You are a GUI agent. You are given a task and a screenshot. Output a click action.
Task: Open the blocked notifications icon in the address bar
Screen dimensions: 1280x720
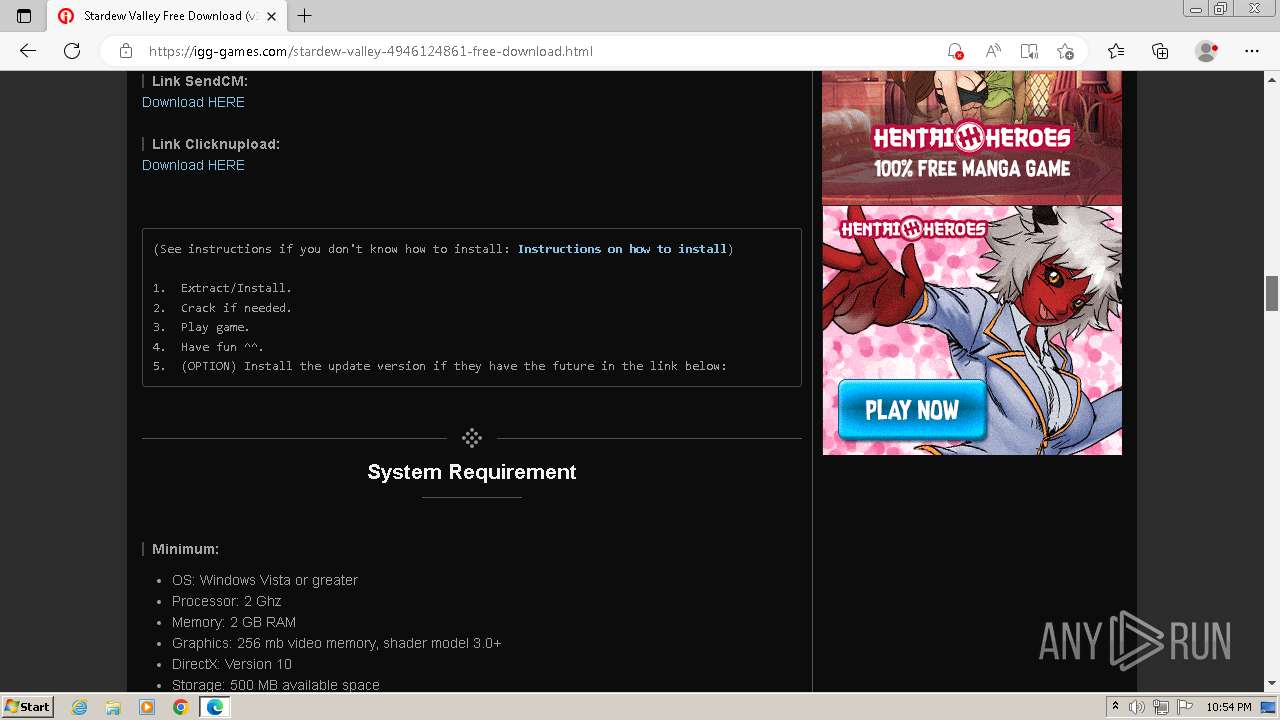pyautogui.click(x=955, y=51)
